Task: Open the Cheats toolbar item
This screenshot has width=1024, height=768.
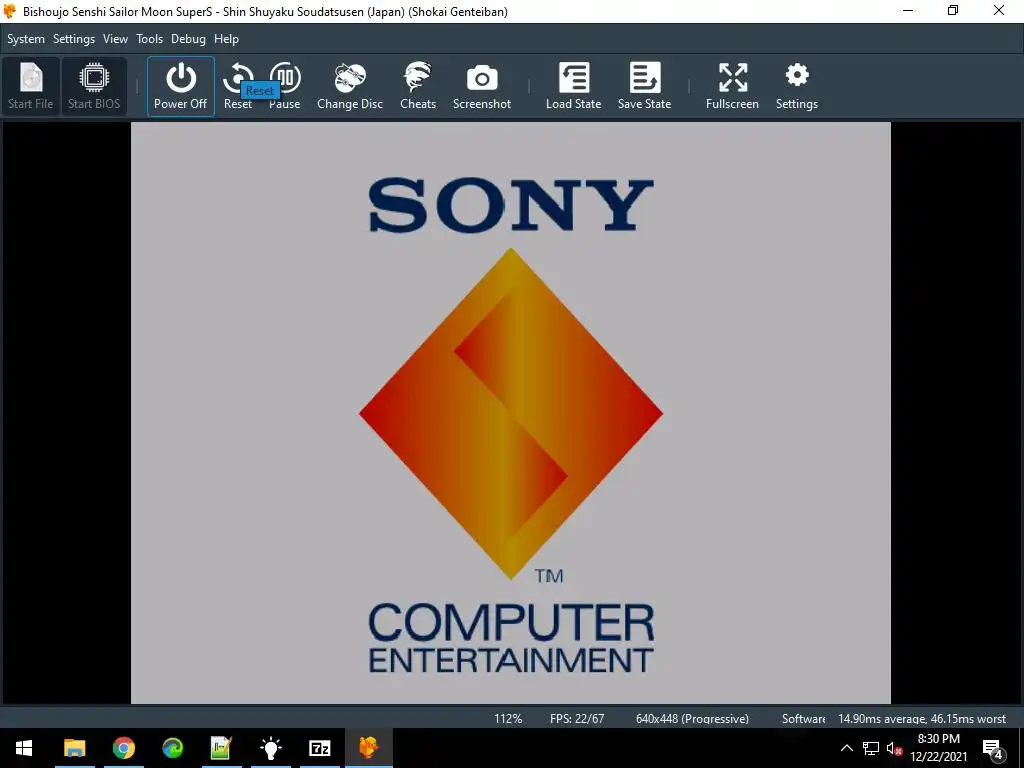Action: 418,86
